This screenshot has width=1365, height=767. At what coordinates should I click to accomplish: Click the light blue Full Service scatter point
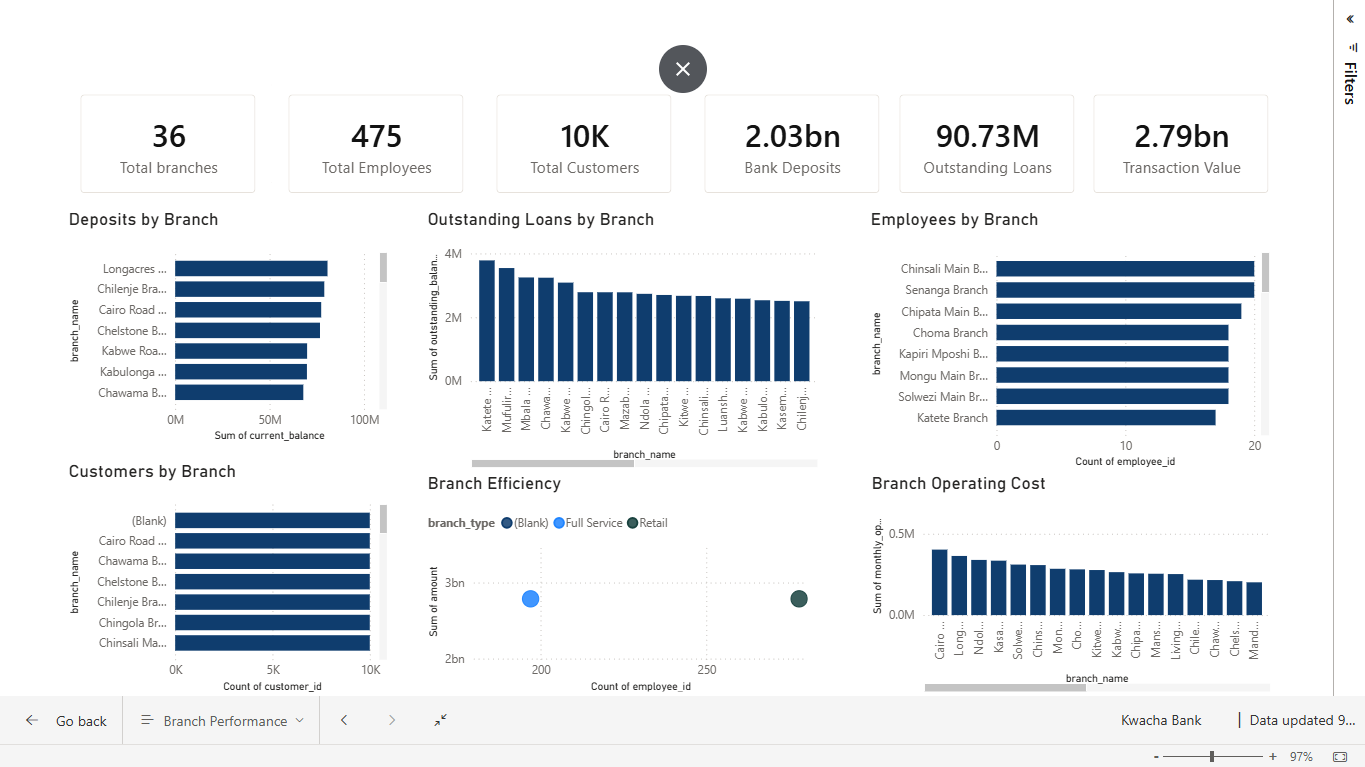pos(531,599)
